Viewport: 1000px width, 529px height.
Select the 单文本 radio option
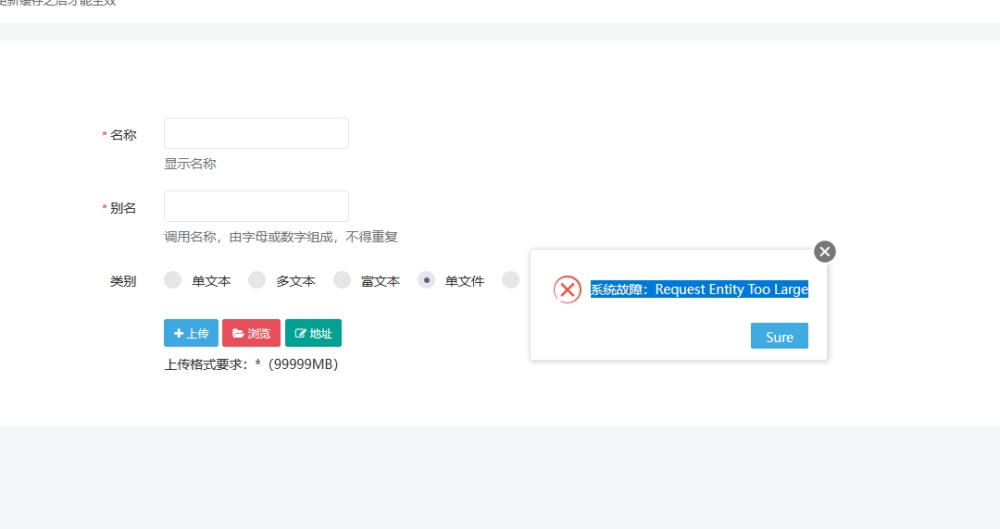coord(173,280)
